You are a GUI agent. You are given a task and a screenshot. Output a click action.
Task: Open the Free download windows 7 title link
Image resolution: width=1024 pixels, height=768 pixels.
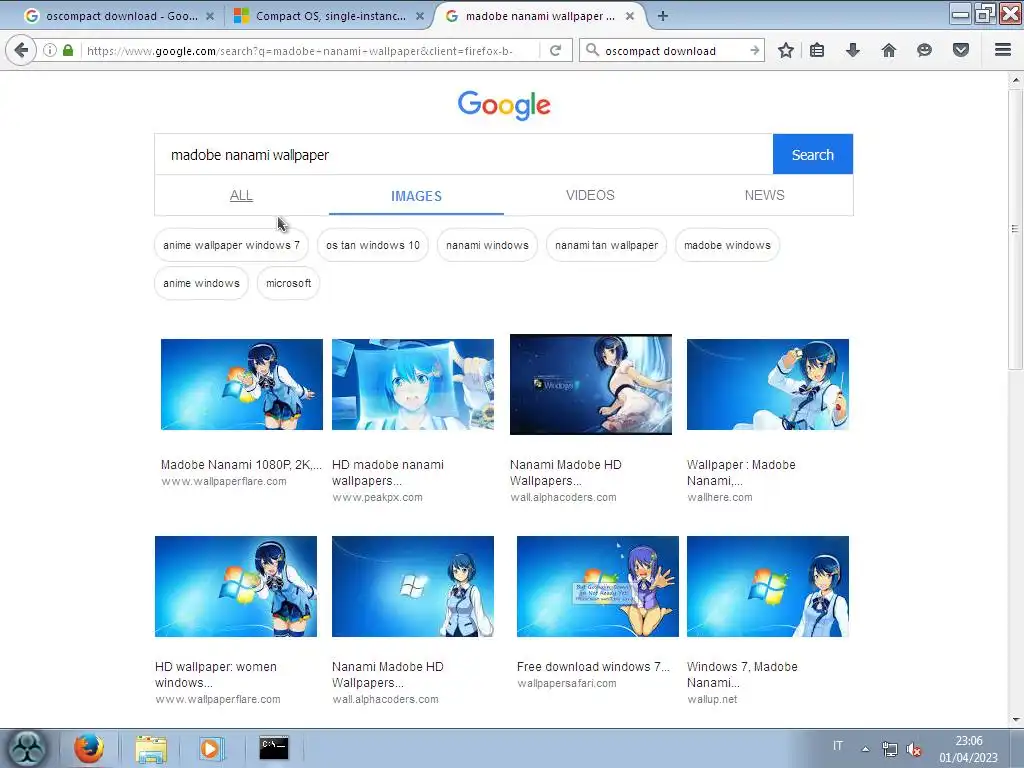[x=593, y=667]
